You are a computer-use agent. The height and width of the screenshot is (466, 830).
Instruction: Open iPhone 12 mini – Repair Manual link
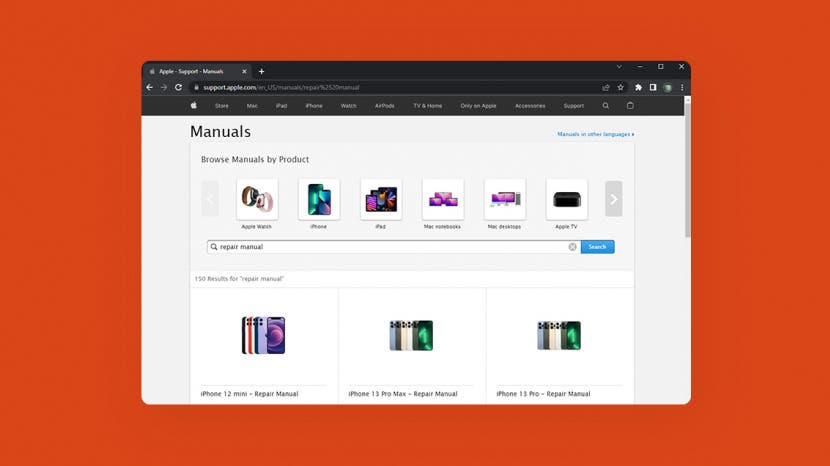tap(249, 394)
